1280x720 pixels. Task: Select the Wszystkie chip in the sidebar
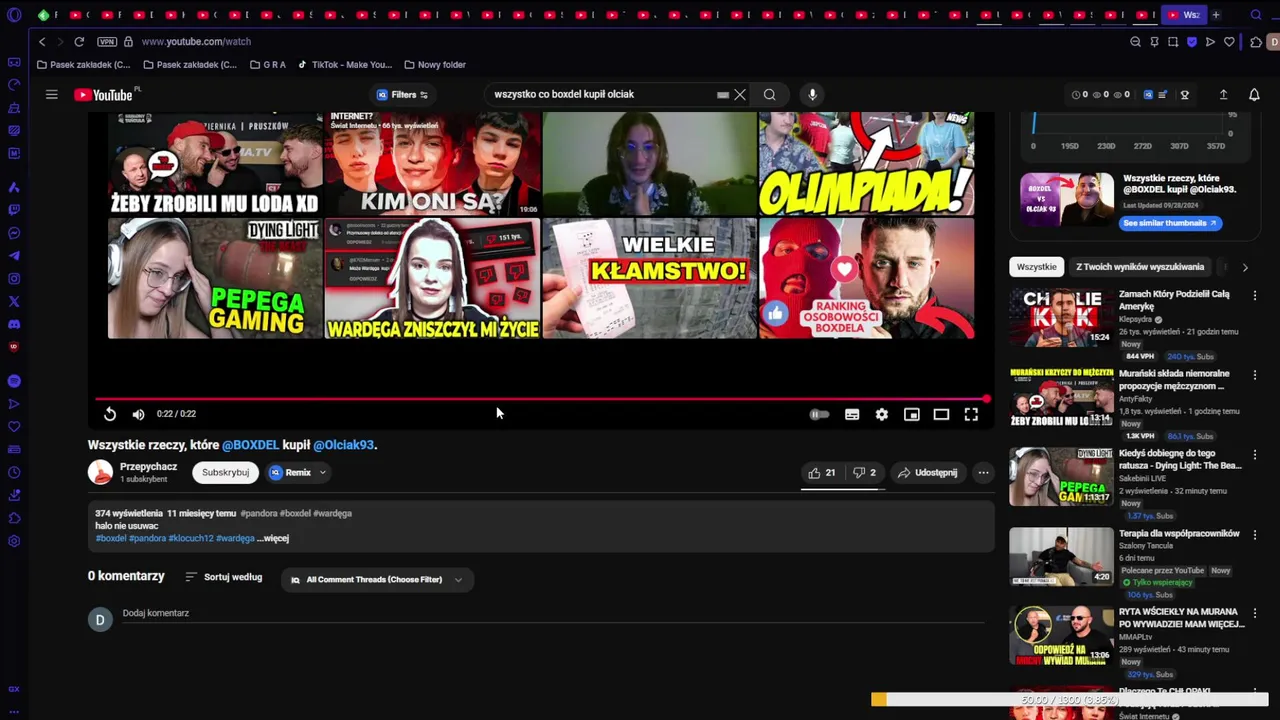(x=1036, y=267)
